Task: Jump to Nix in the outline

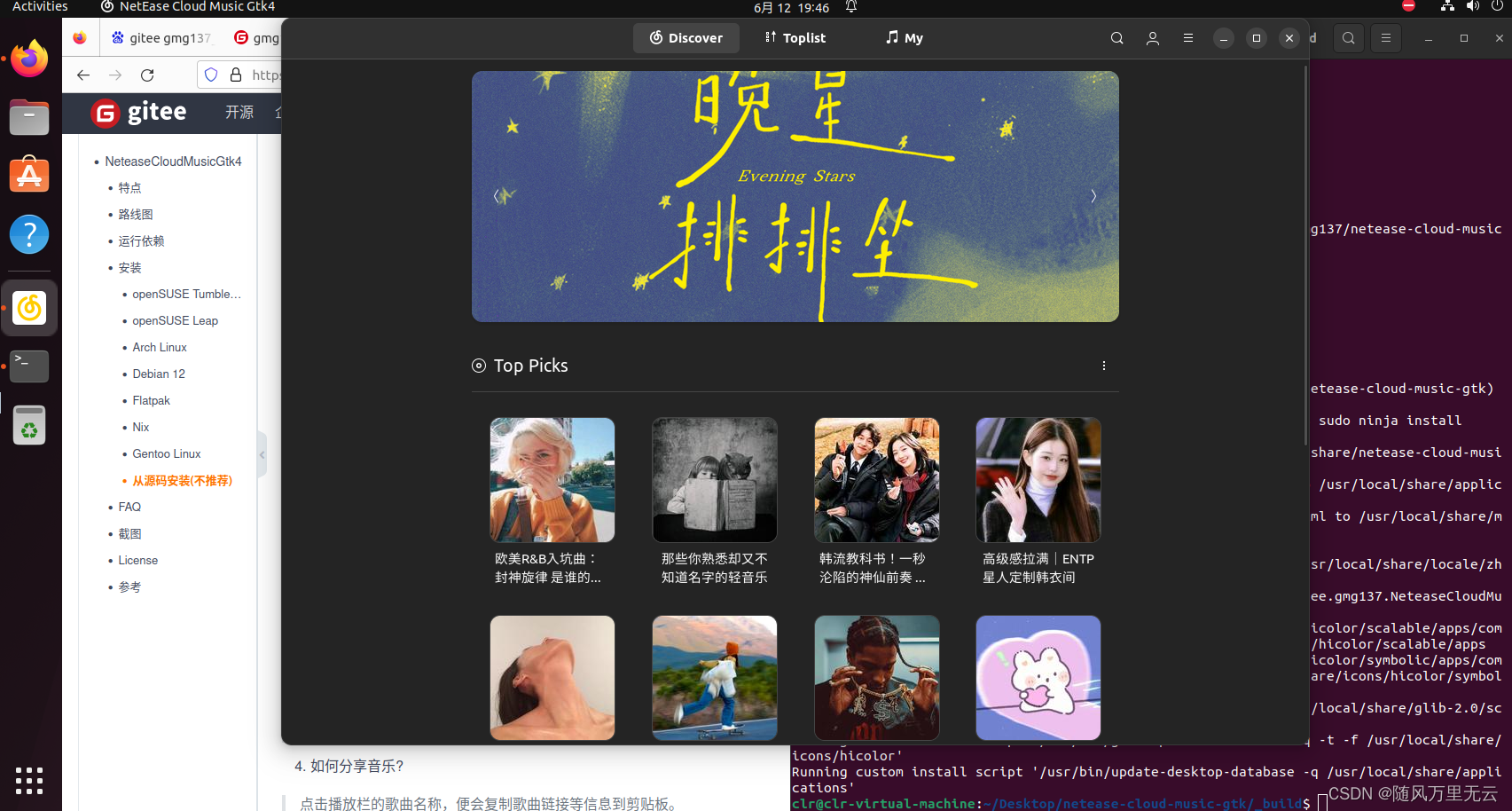Action: 141,428
